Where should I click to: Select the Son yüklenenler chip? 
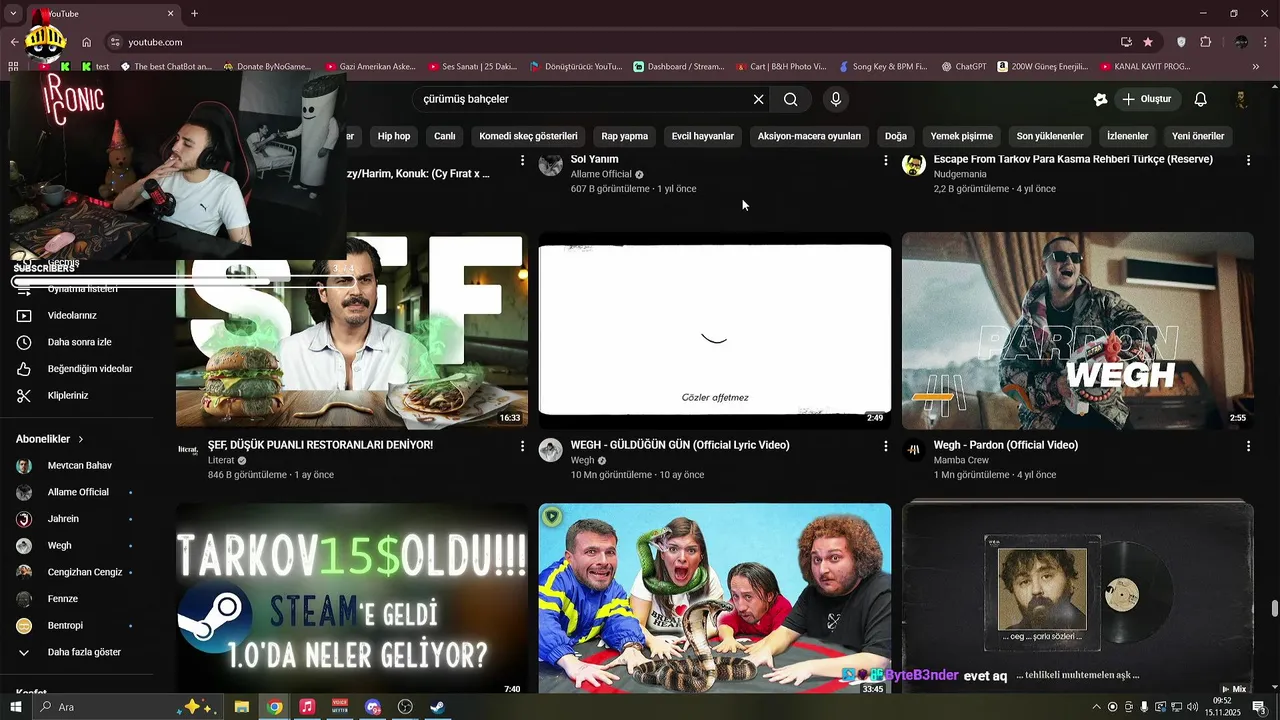click(1050, 136)
